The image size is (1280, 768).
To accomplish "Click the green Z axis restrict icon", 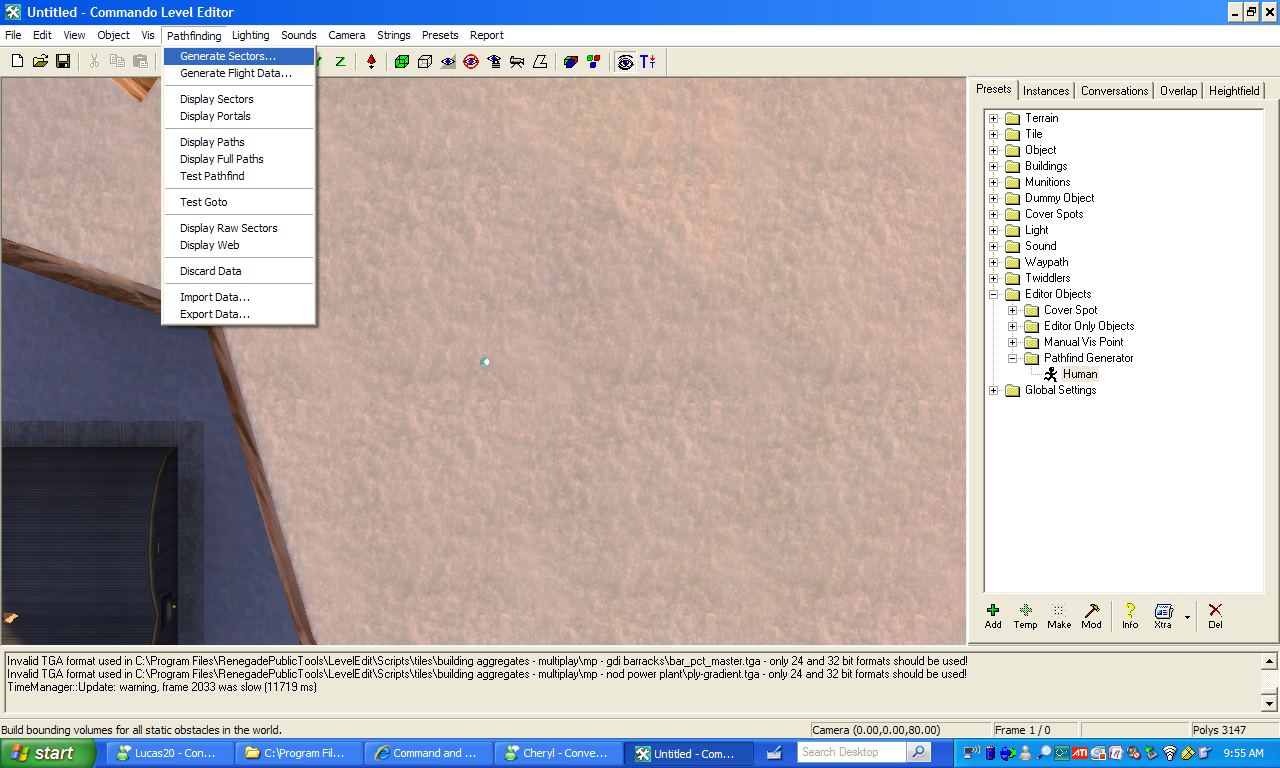I will 340,61.
